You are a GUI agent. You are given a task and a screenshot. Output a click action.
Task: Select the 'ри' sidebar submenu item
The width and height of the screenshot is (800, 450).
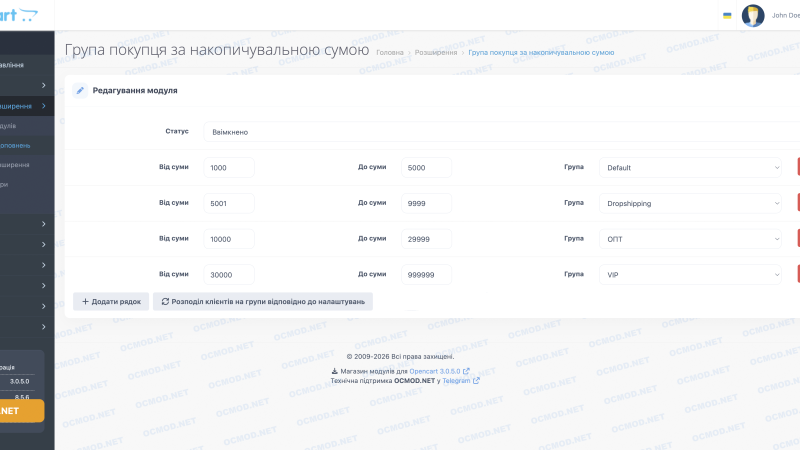[4, 185]
